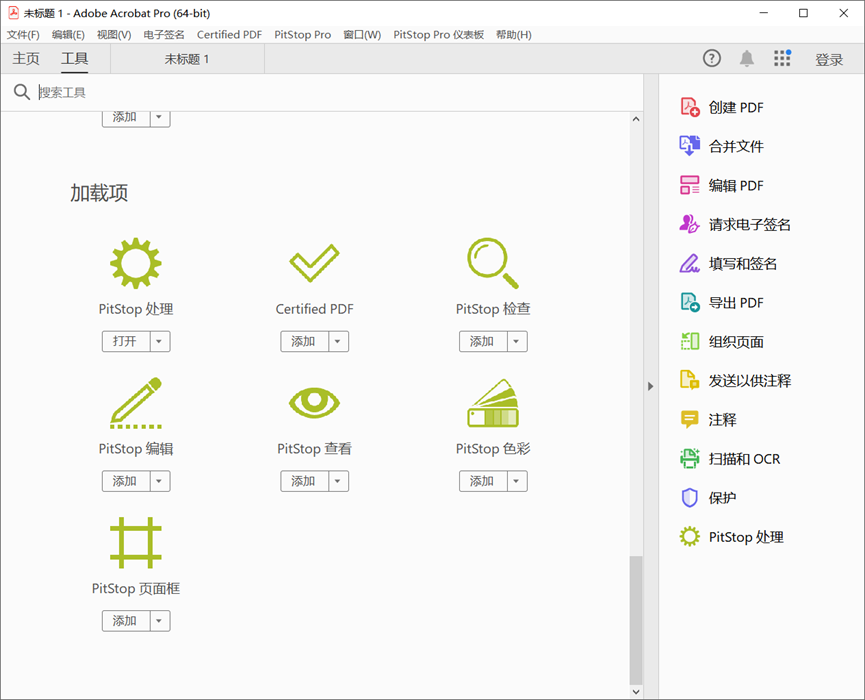Click 添加 button under PitStop 查看
Viewport: 865px width, 700px height.
[x=305, y=481]
